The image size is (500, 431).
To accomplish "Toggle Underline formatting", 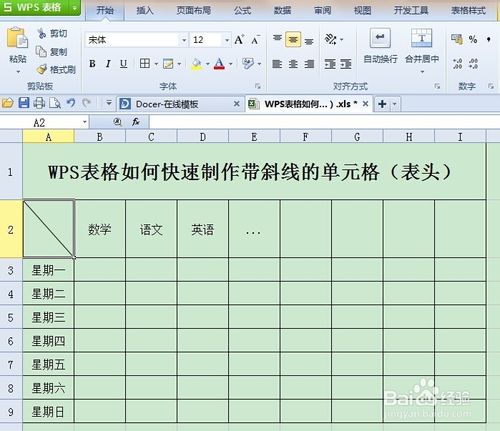I will (123, 64).
